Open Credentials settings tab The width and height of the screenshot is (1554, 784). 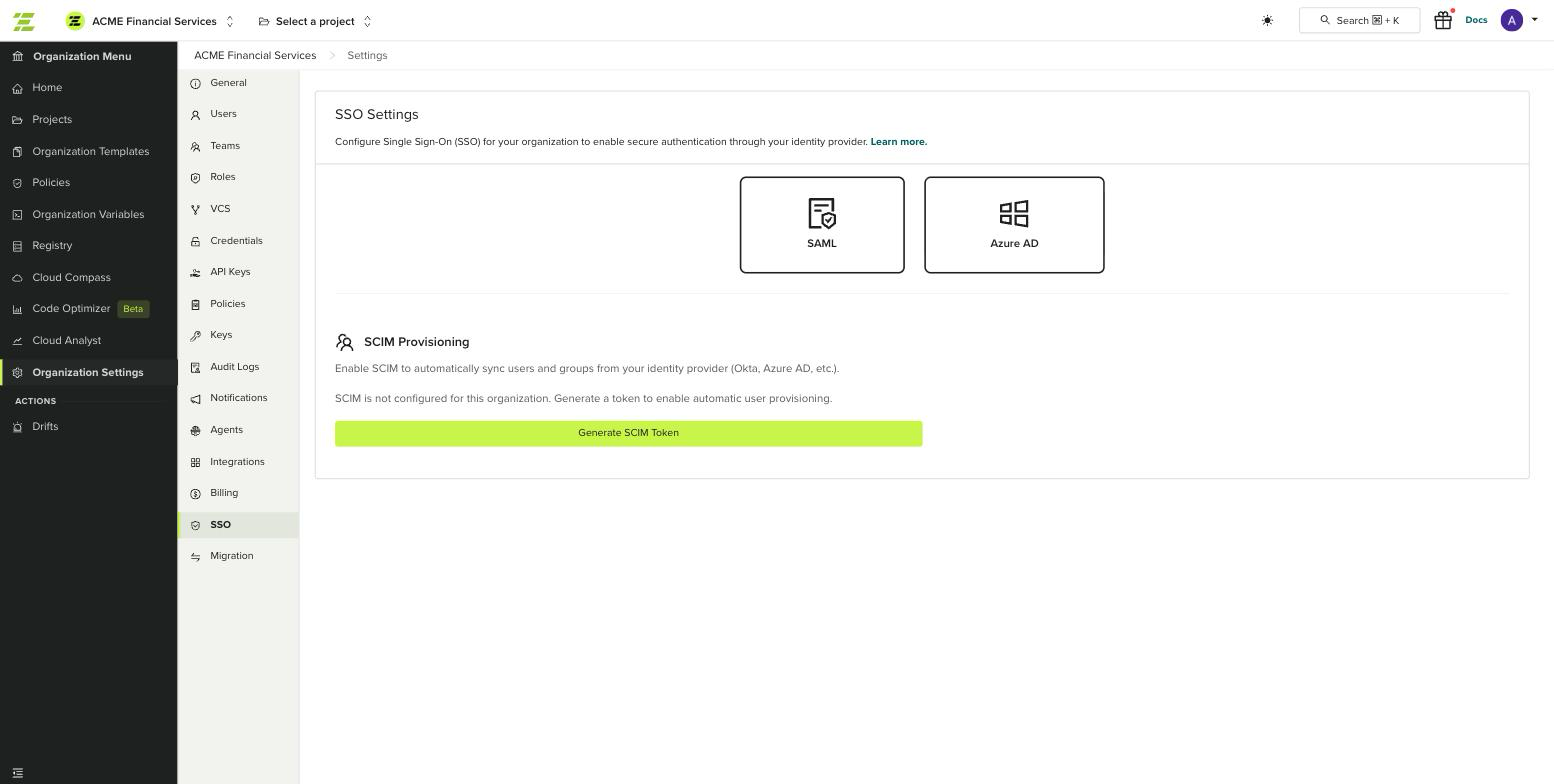point(238,241)
